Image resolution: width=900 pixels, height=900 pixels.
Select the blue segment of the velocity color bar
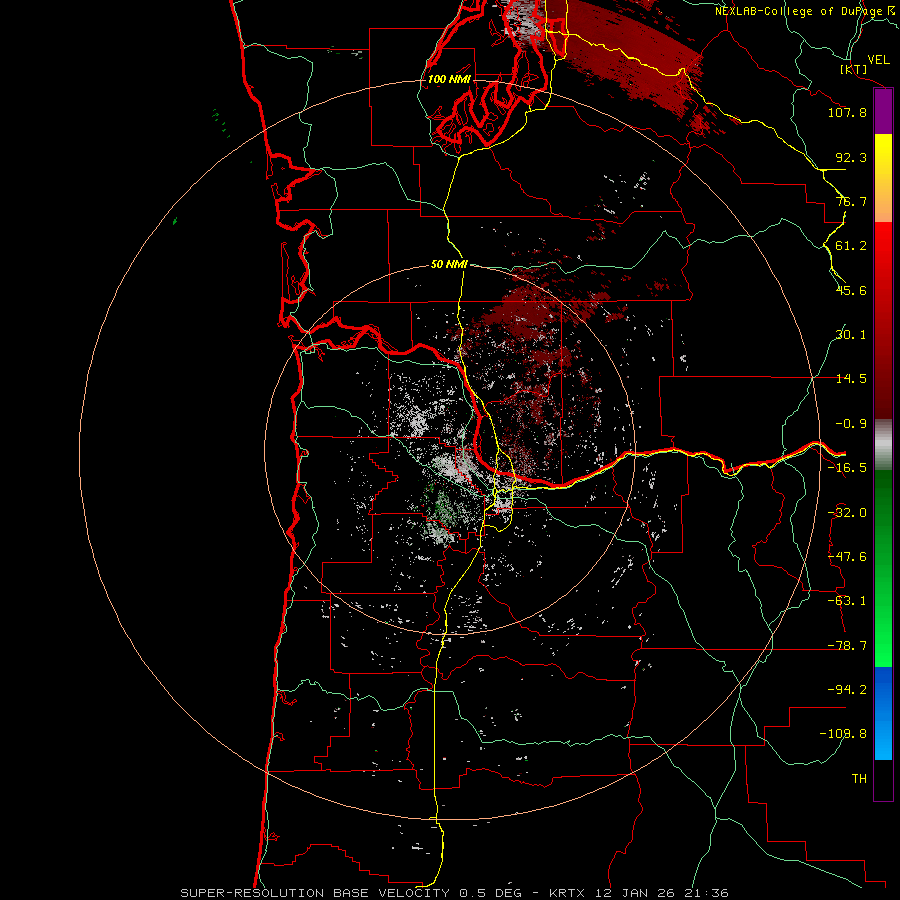tap(883, 713)
